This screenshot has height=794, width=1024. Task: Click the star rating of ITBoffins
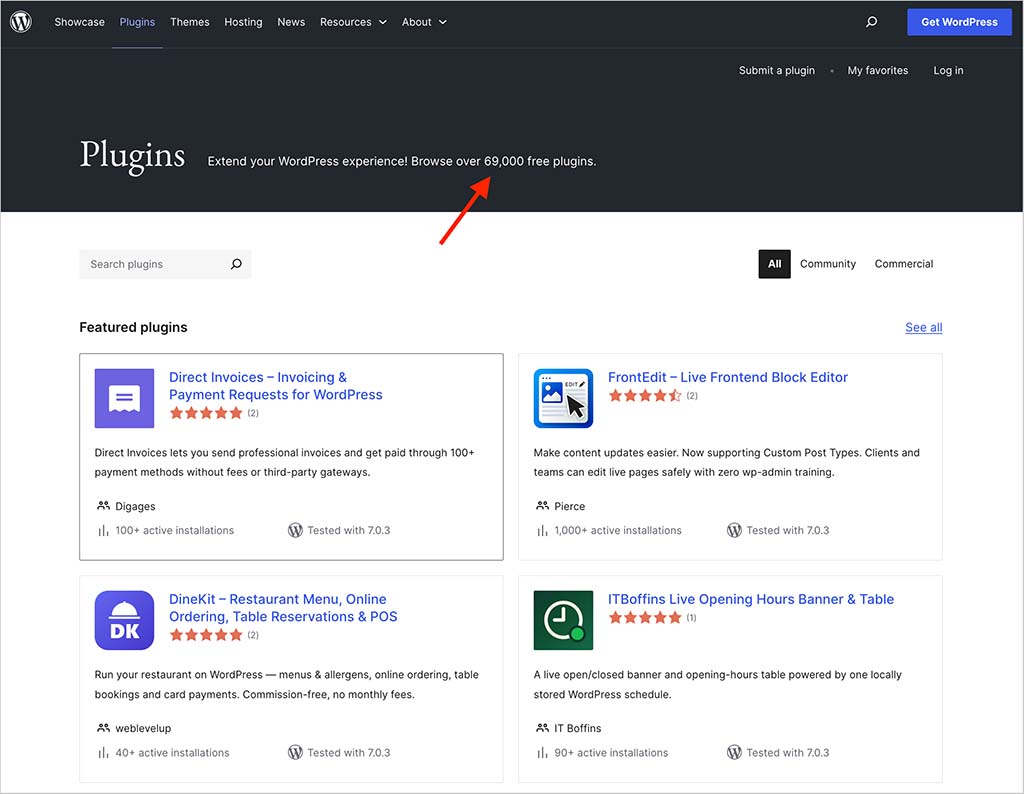tap(645, 617)
